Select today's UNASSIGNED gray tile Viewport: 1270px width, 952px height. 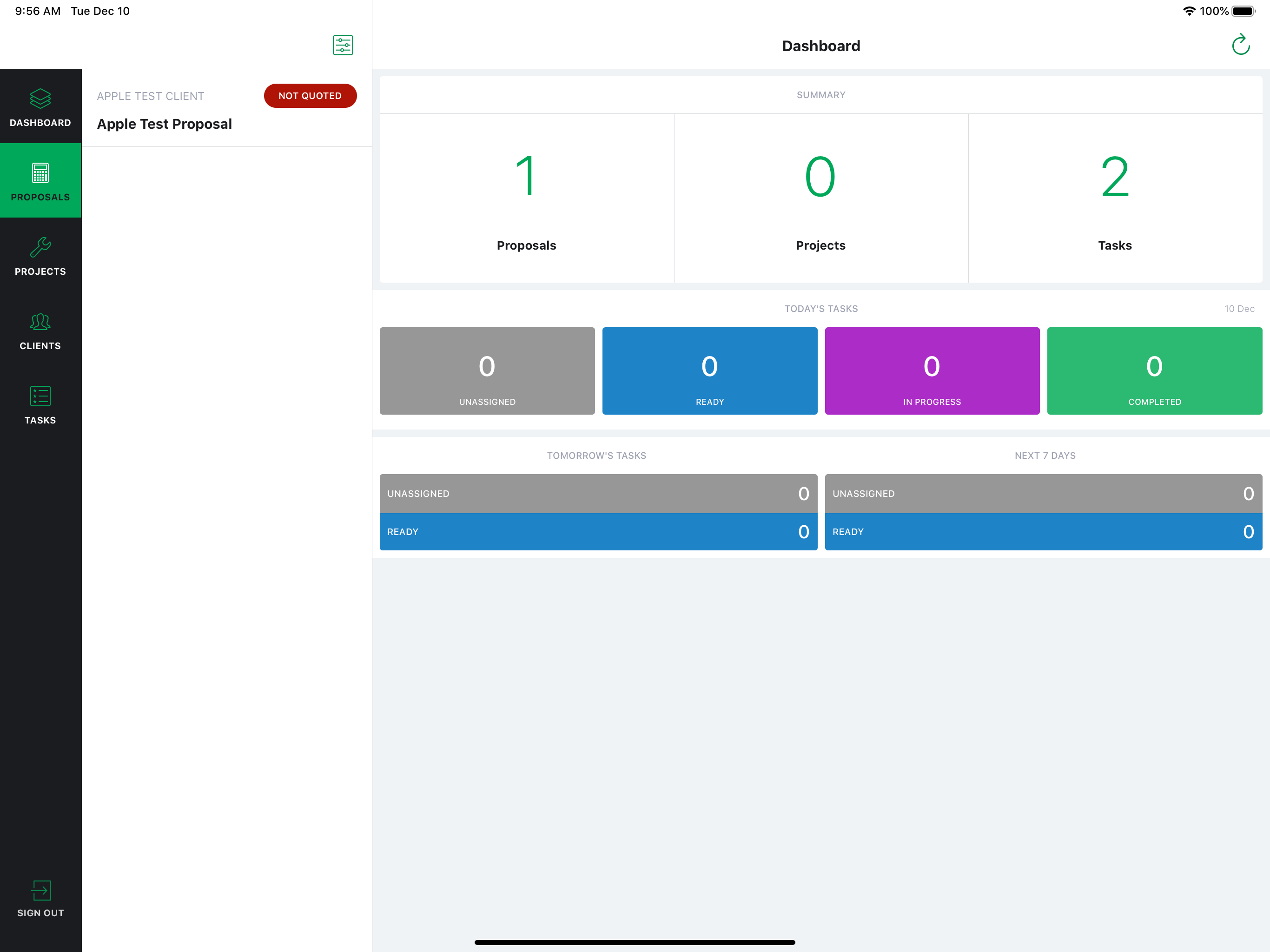coord(487,371)
